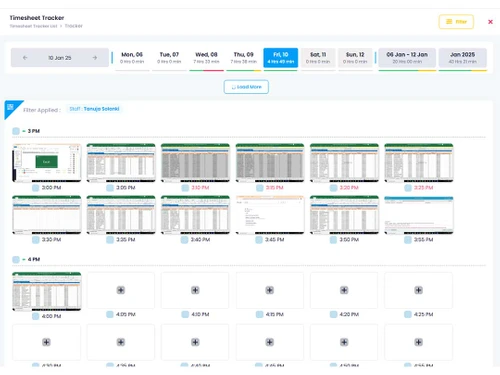Tick the 3:20 PM checkbox
The width and height of the screenshot is (500, 375).
(333, 188)
